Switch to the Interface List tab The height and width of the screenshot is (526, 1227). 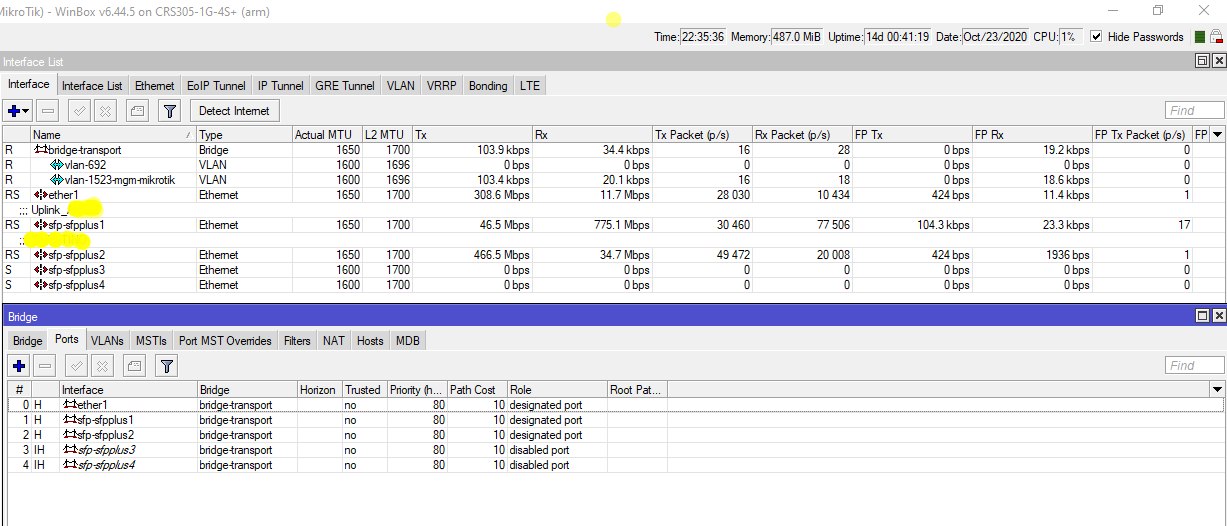(x=92, y=86)
